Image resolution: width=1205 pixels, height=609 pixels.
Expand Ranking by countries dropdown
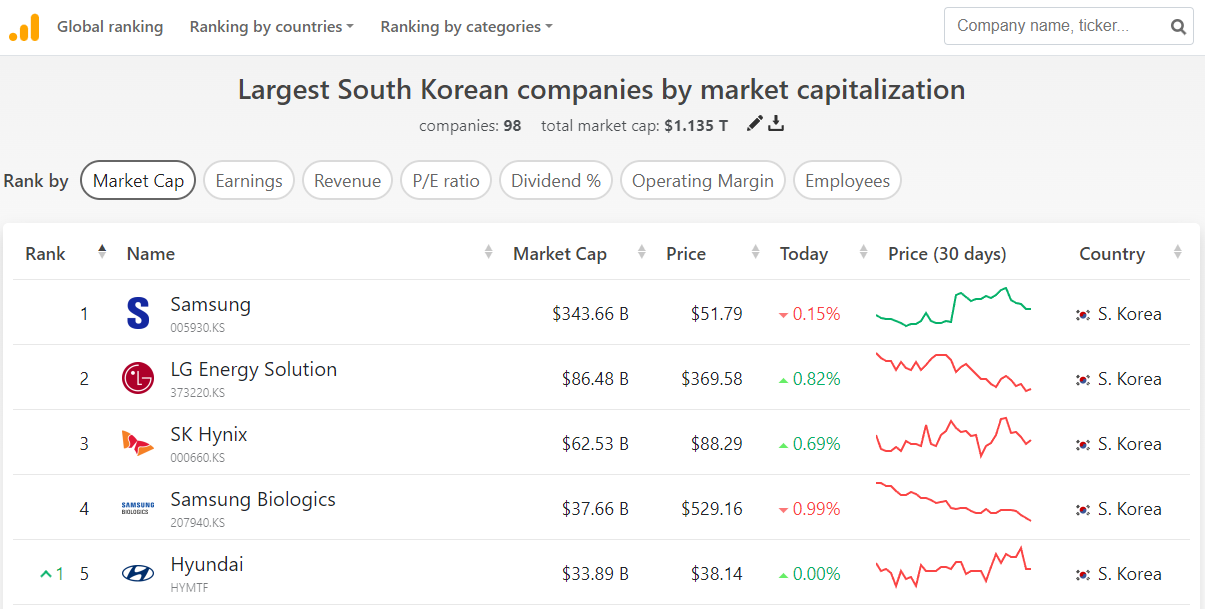[x=271, y=27]
